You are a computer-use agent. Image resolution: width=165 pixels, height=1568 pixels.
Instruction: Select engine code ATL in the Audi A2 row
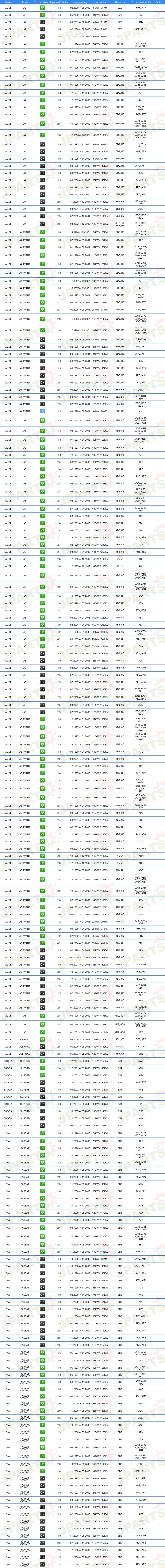tap(141, 36)
